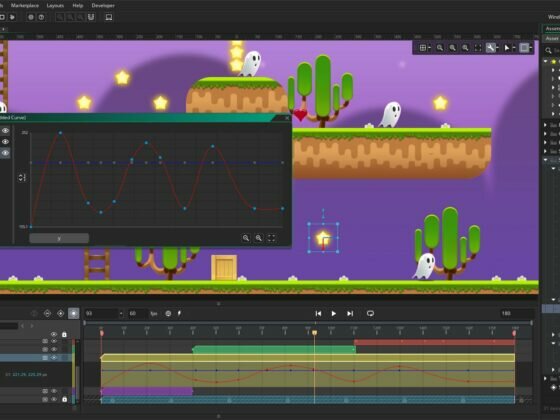Collapse the starred top folder in asset tree

(546, 61)
